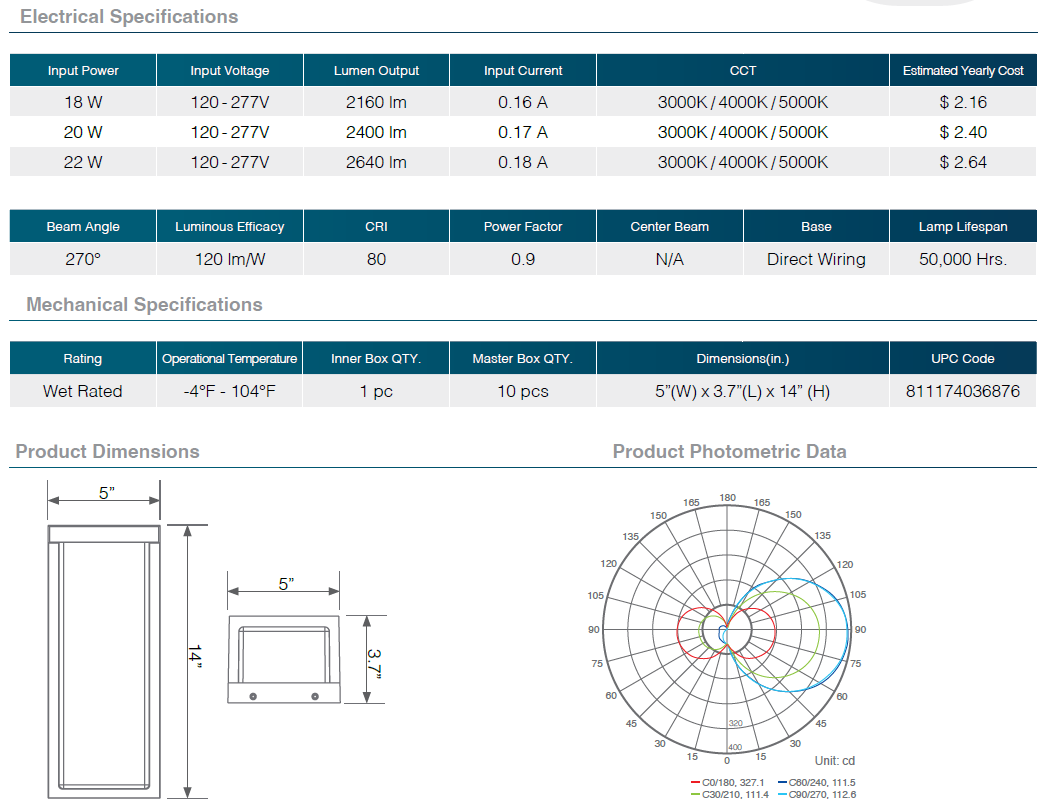
Task: Select the Power Factor header cell
Action: click(x=523, y=227)
